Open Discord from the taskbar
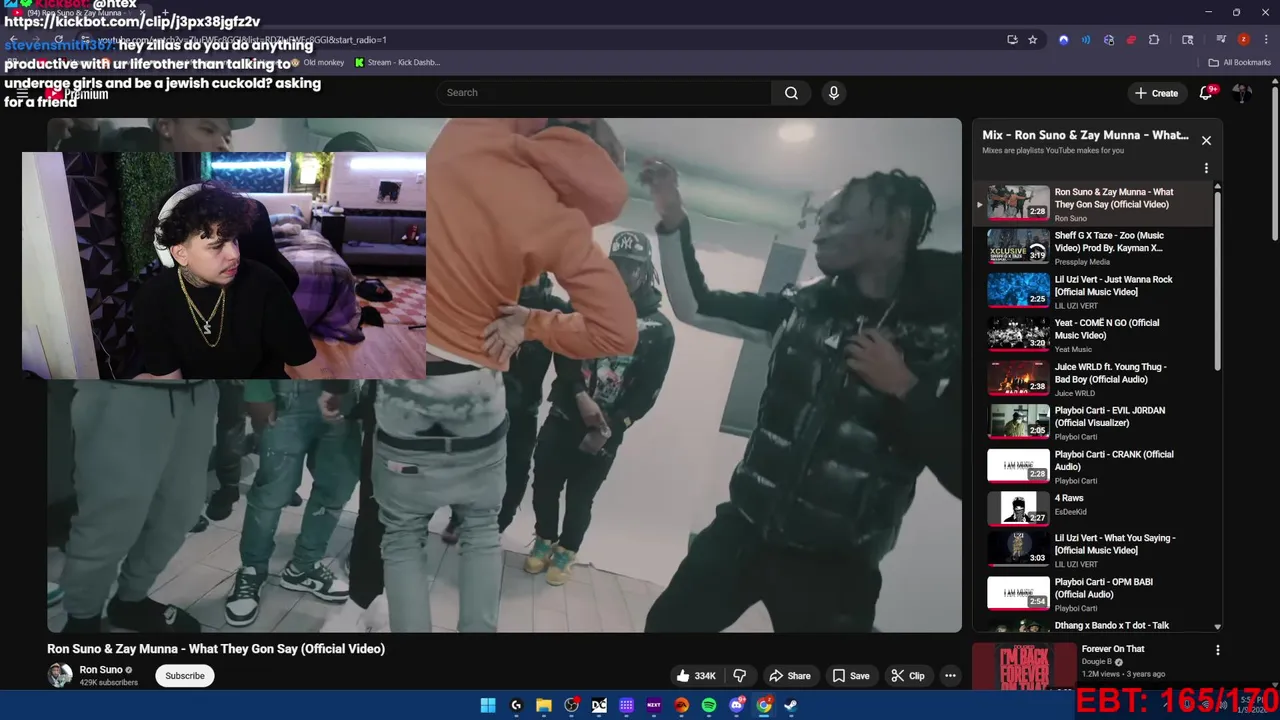This screenshot has width=1280, height=720. tap(737, 705)
